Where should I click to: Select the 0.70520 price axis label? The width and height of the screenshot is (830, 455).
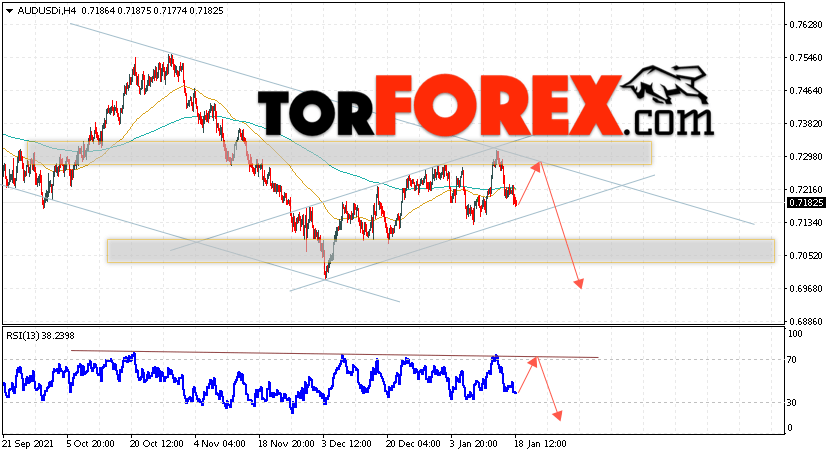click(x=806, y=256)
